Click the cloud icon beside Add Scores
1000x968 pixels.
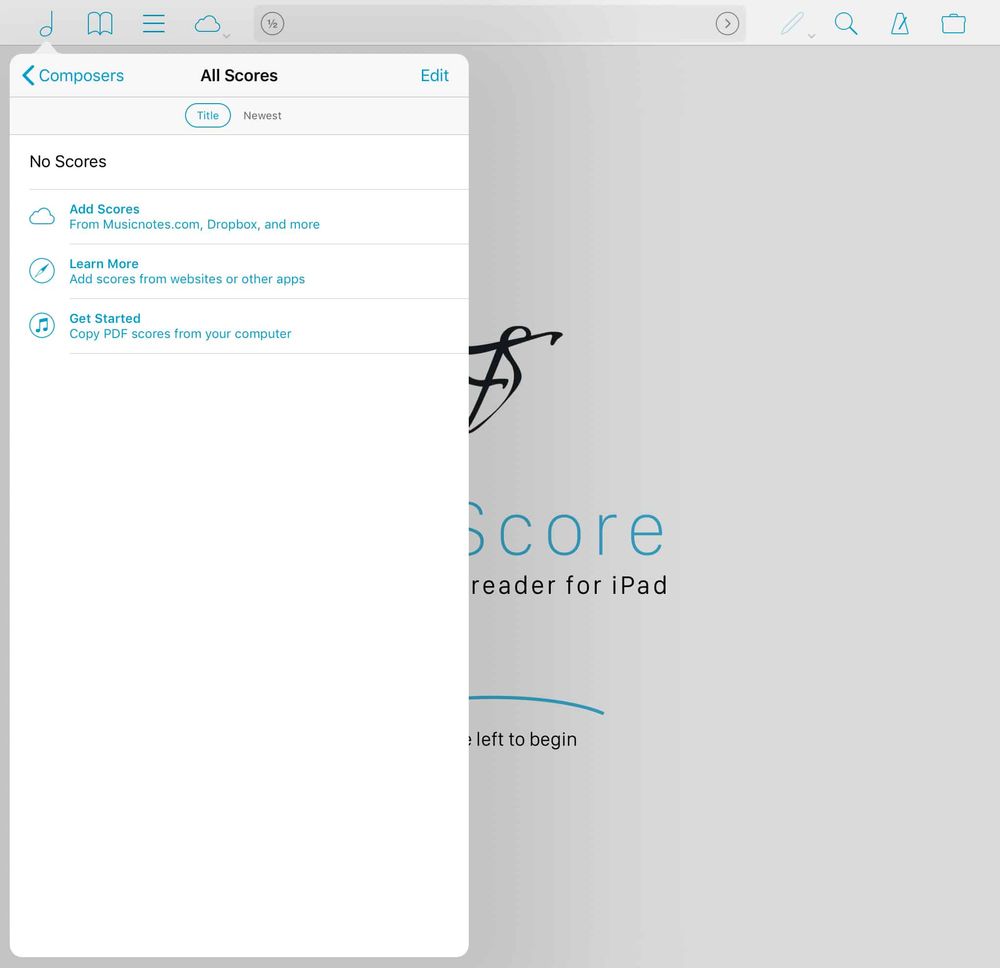(42, 217)
